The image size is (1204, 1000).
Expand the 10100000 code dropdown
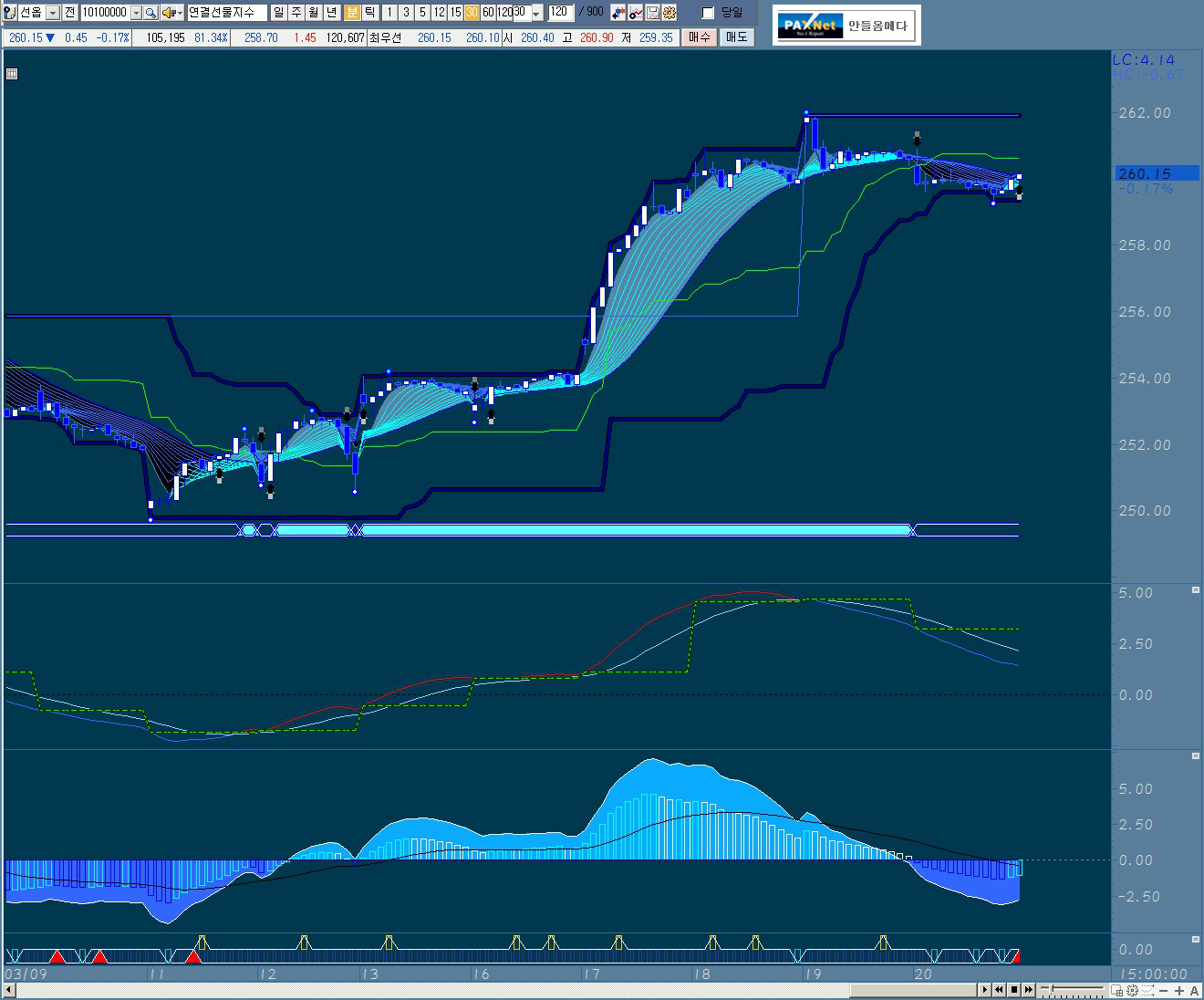[136, 13]
